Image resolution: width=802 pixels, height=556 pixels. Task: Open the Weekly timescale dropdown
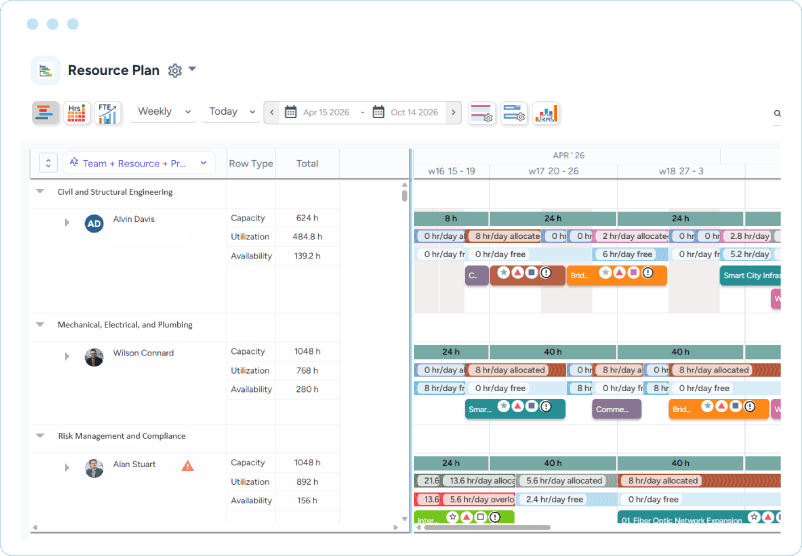(x=163, y=112)
